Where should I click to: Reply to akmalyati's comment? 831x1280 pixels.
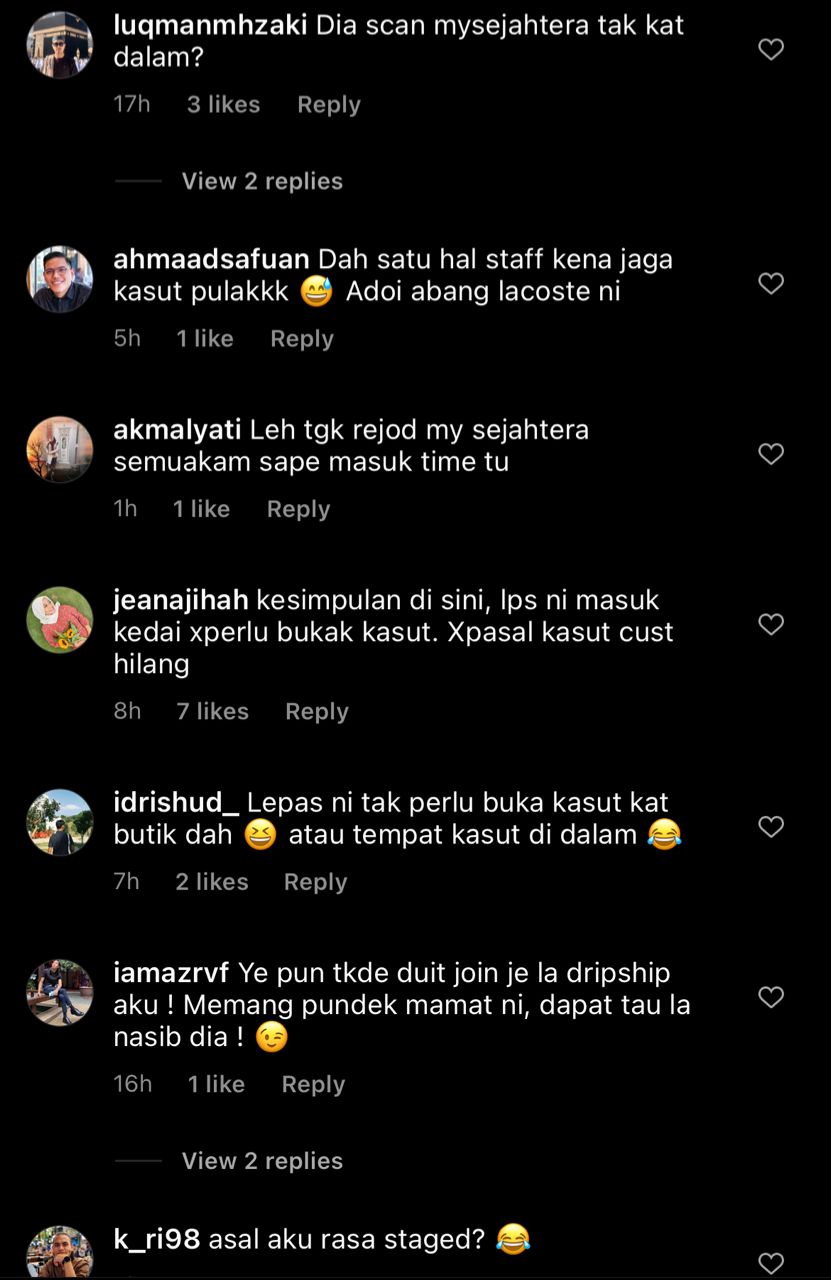click(x=298, y=509)
